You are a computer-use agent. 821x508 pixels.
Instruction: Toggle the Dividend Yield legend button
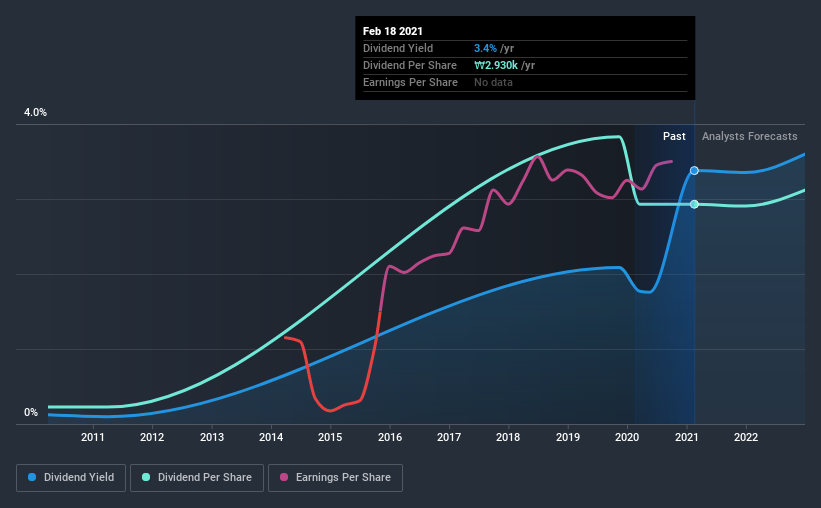point(71,478)
